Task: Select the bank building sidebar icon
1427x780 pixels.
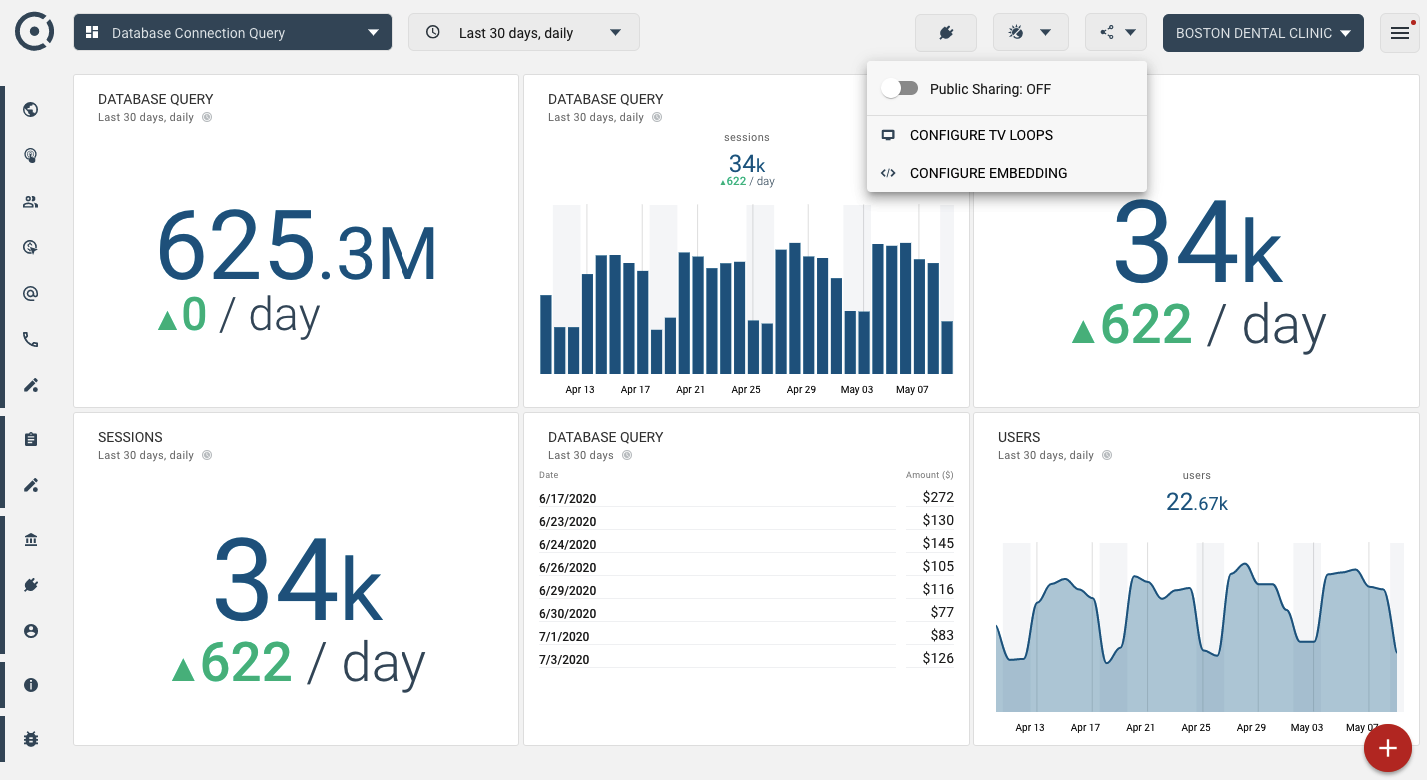Action: 31,540
